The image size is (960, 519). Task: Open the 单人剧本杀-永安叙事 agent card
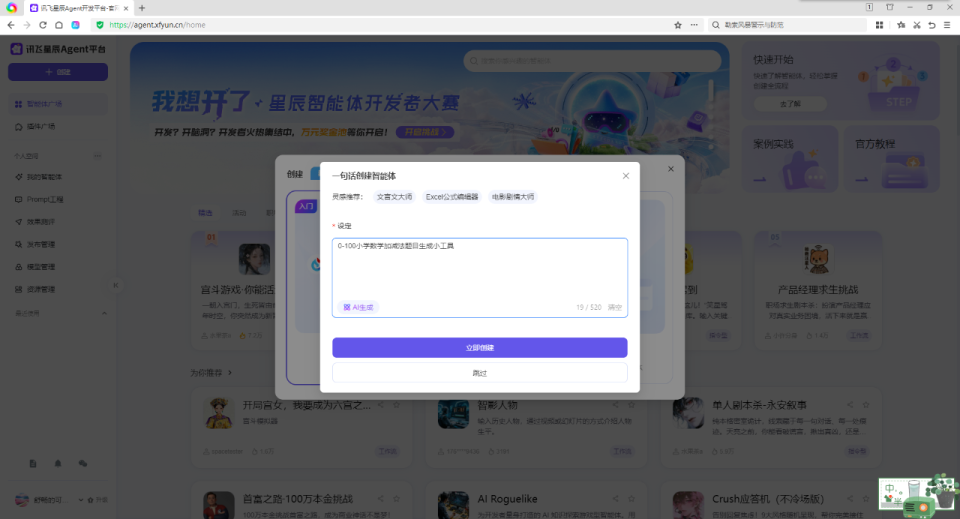(773, 427)
